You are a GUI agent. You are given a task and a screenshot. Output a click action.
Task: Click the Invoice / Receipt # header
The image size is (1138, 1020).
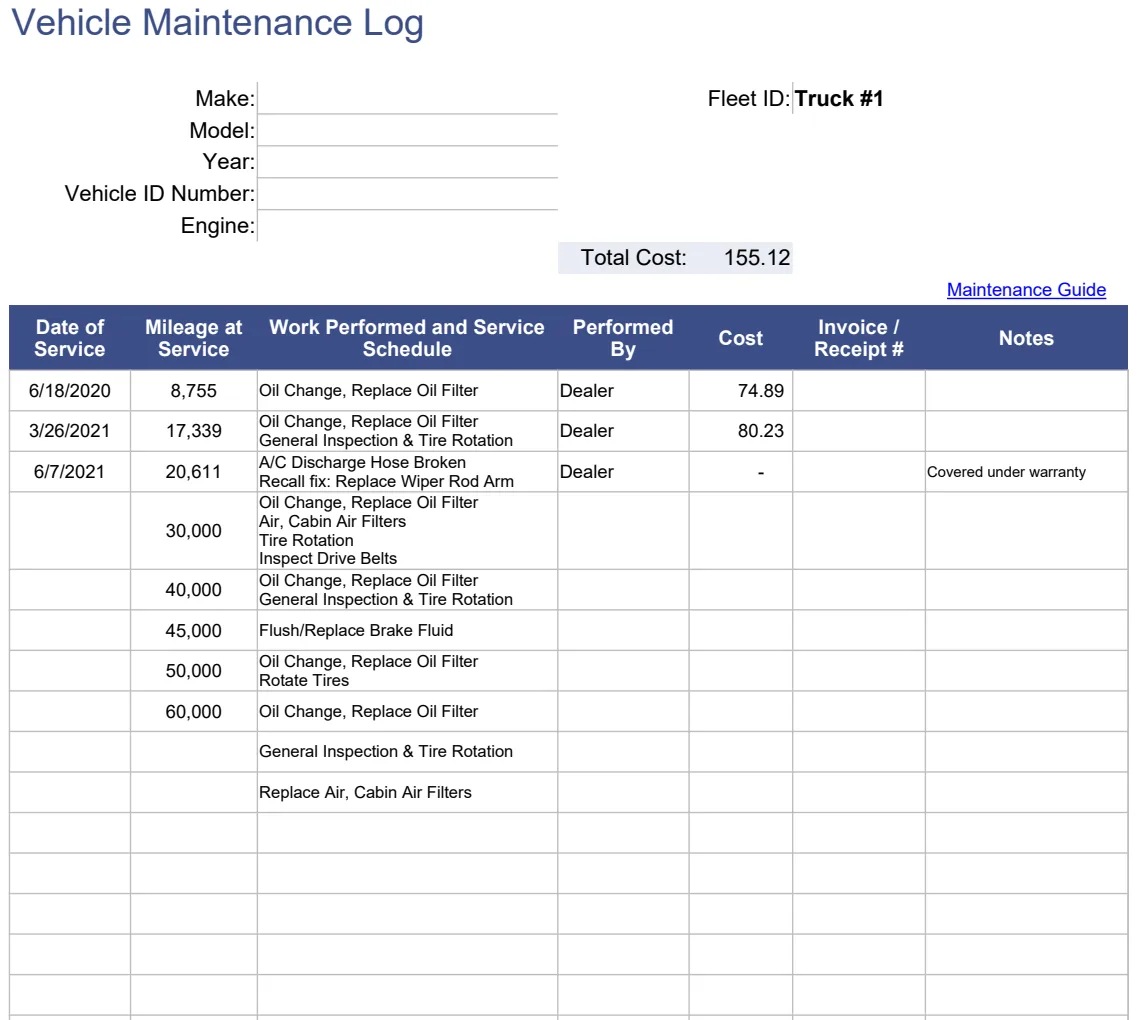tap(859, 338)
